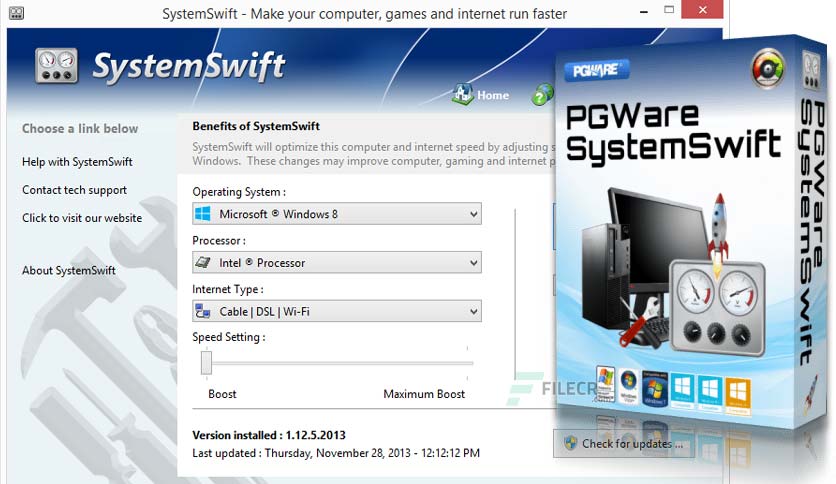Click the shield icon on Check for updates
This screenshot has height=484, width=836.
570,443
